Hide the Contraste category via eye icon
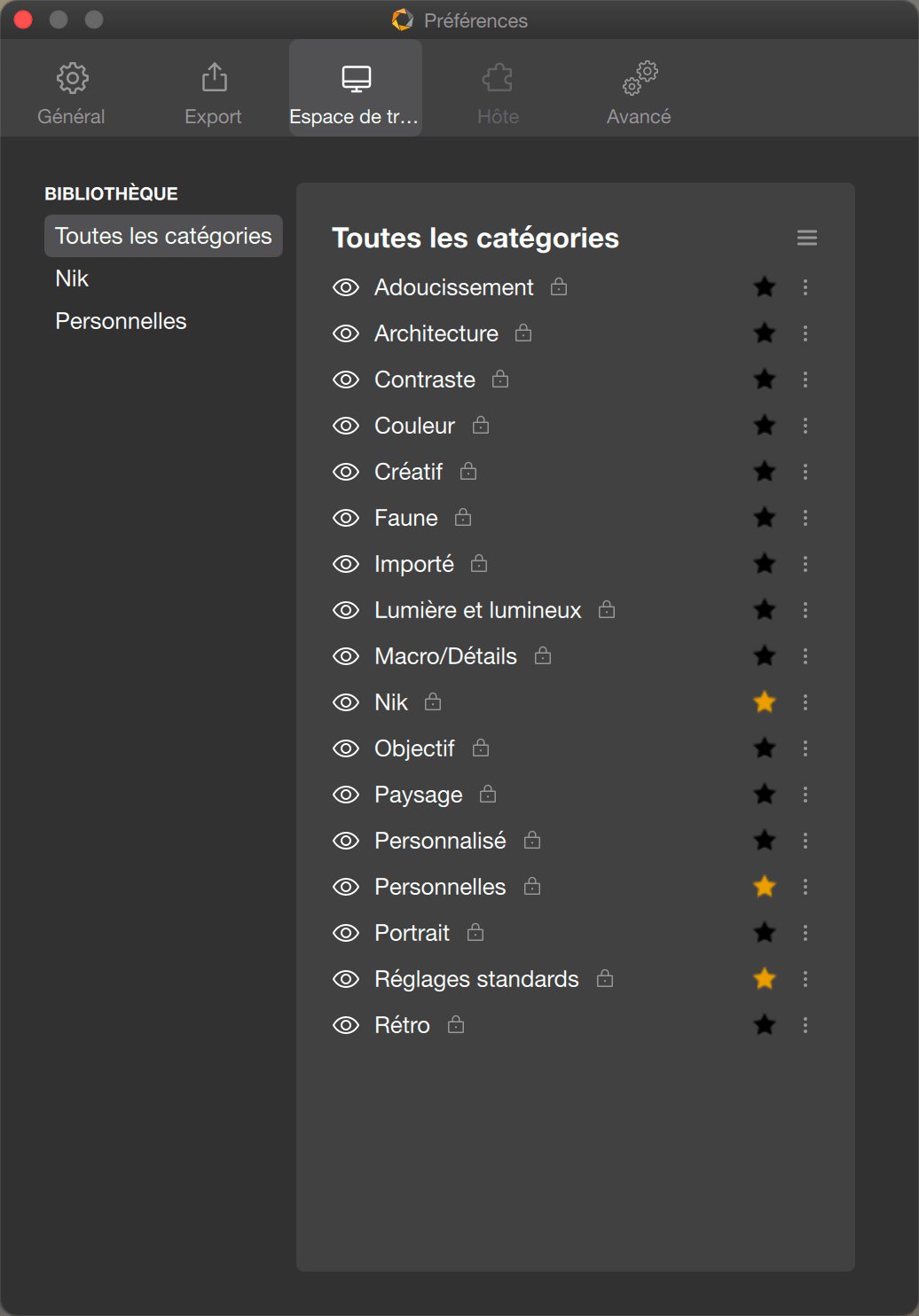 (x=346, y=380)
